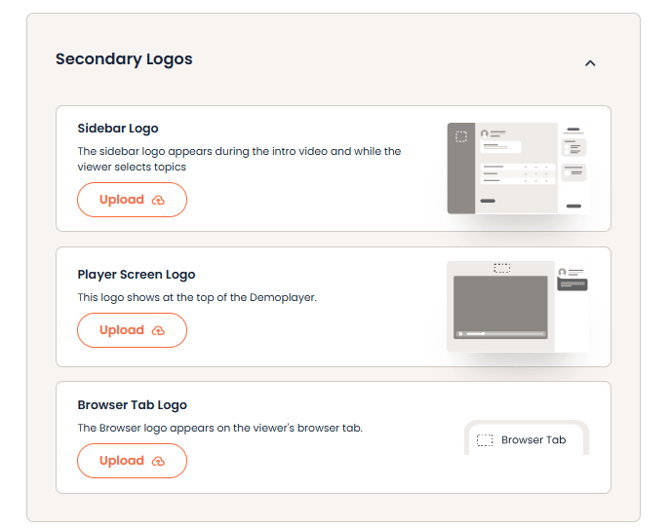The width and height of the screenshot is (670, 528).
Task: Upload a Sidebar Logo
Action: [132, 199]
